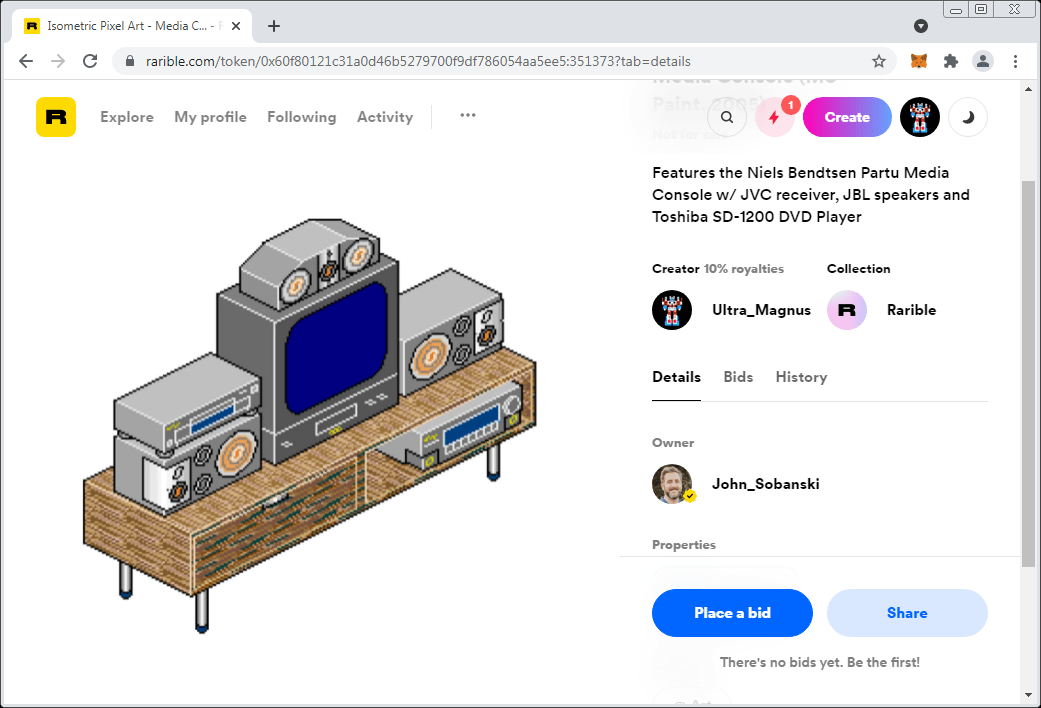Open the Chrome profile icon
The height and width of the screenshot is (708, 1041).
[983, 61]
